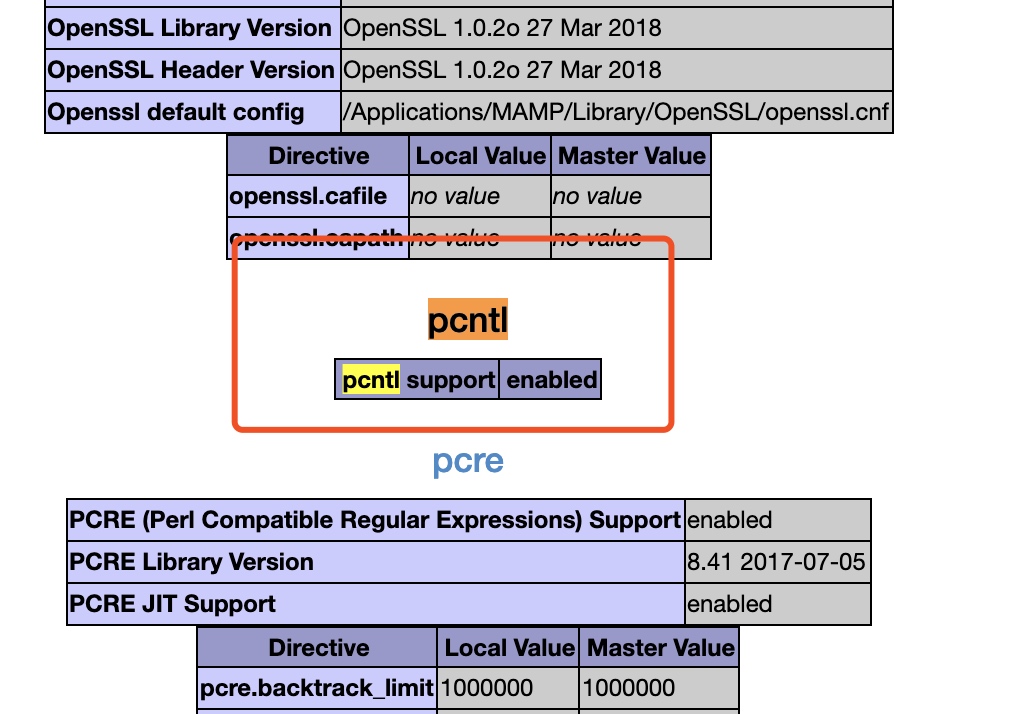The height and width of the screenshot is (714, 1012).
Task: Click the openssl.cnf config path value
Action: [616, 112]
